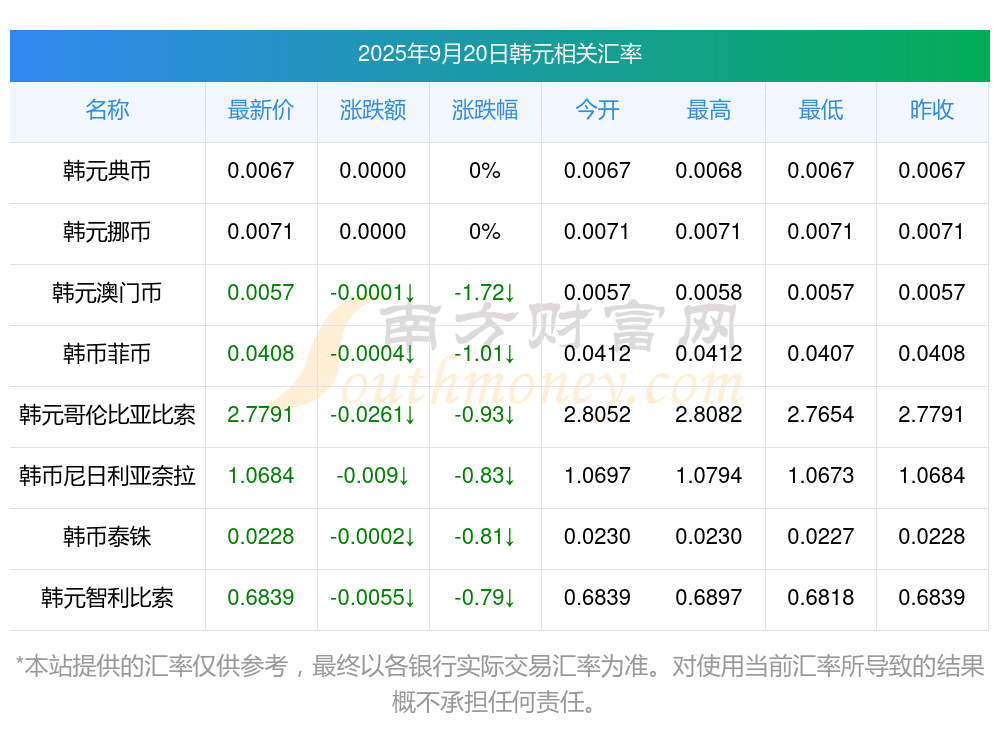The image size is (1000, 733).
Task: Click 韩币菲币 opening price 0.0412
Action: click(597, 353)
